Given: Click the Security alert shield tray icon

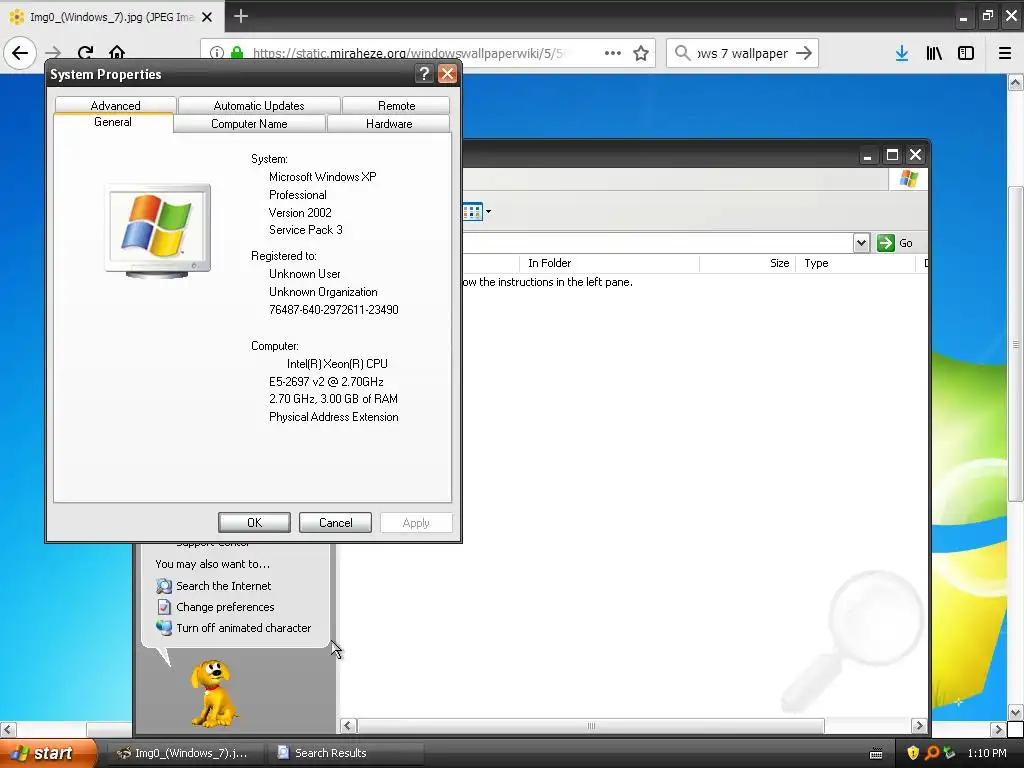Looking at the screenshot, I should click(913, 753).
